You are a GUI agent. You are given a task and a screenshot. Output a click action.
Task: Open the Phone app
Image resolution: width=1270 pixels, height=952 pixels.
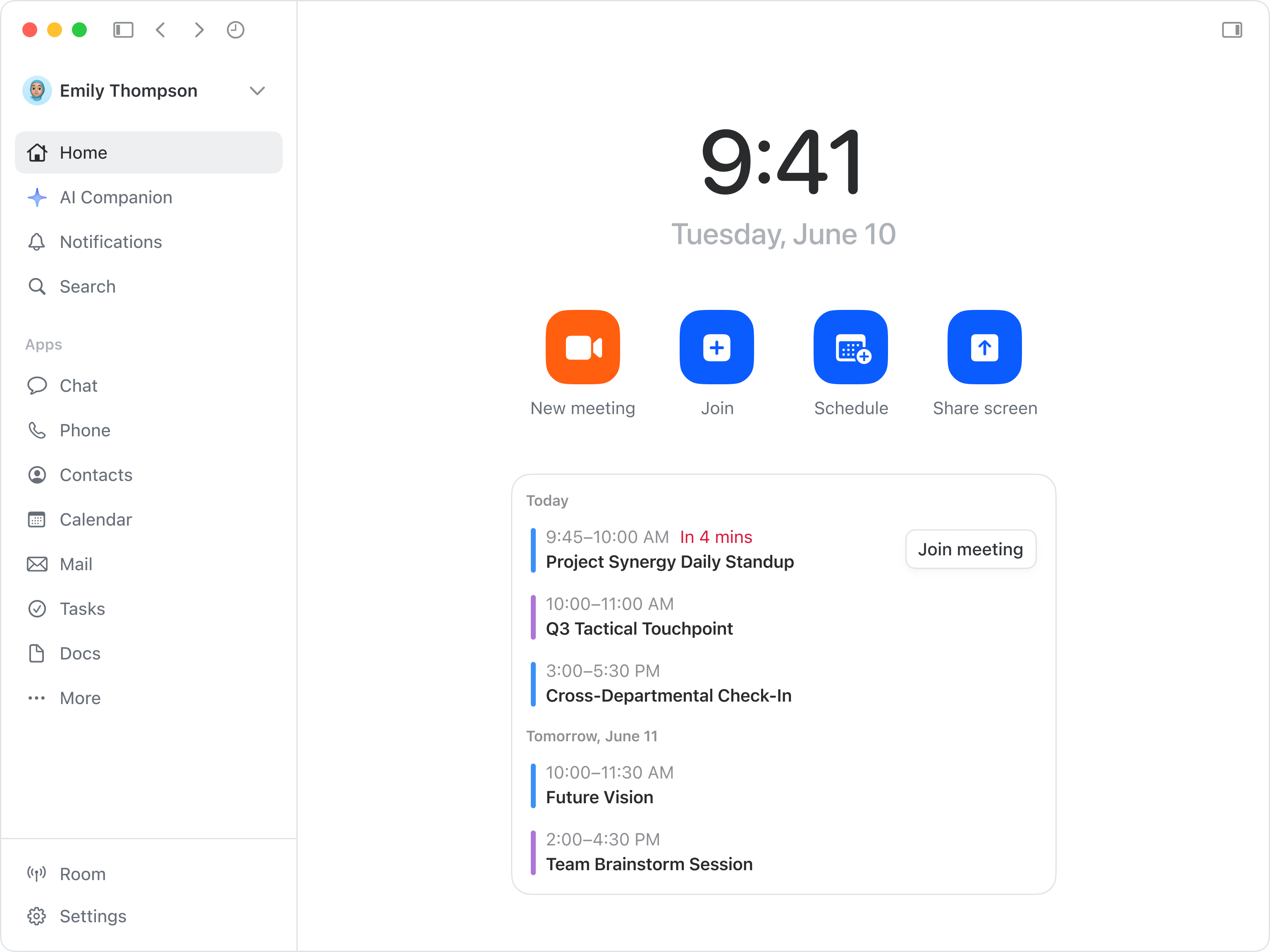click(x=85, y=431)
